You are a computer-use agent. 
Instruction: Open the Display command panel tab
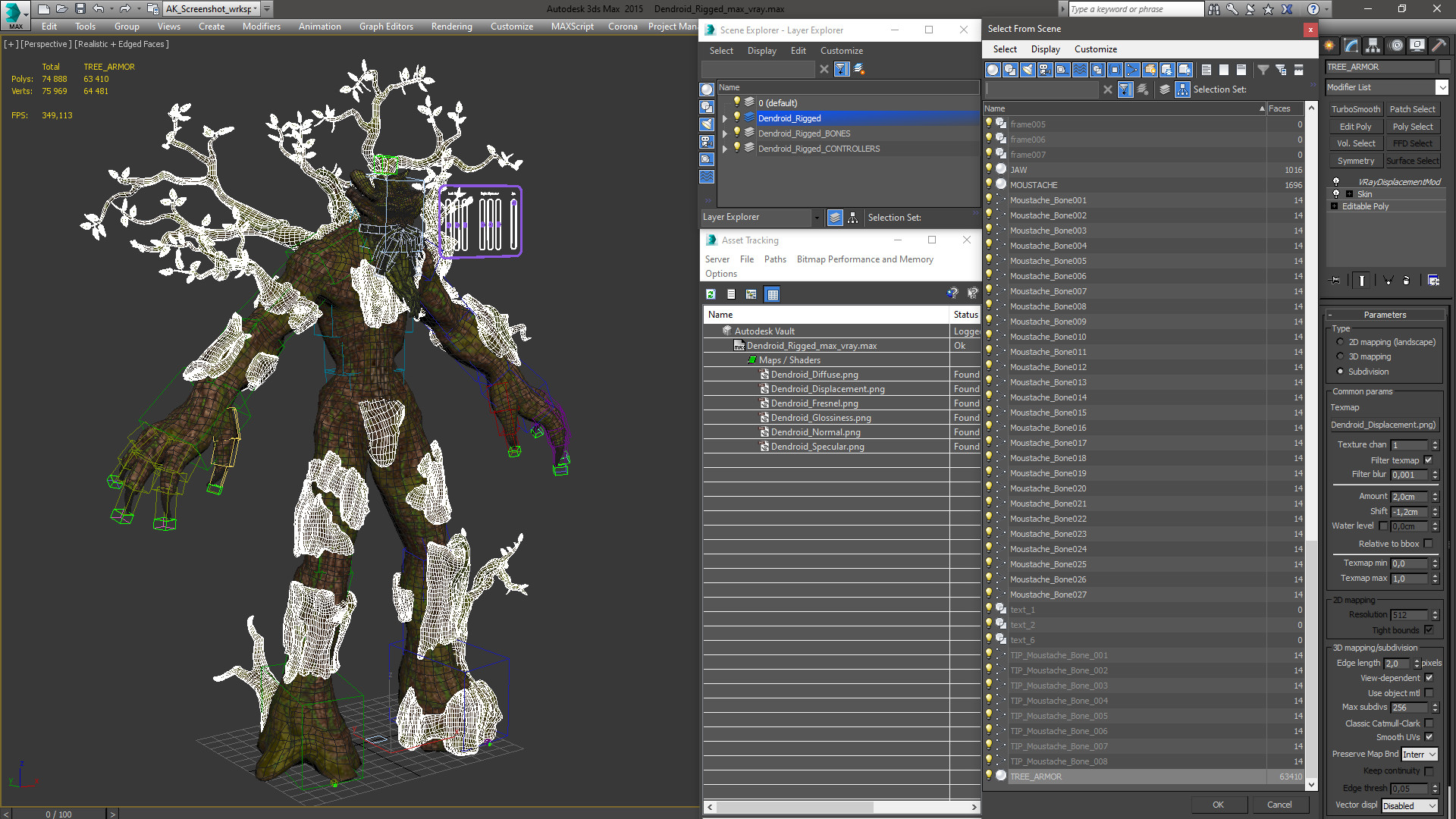click(1417, 45)
